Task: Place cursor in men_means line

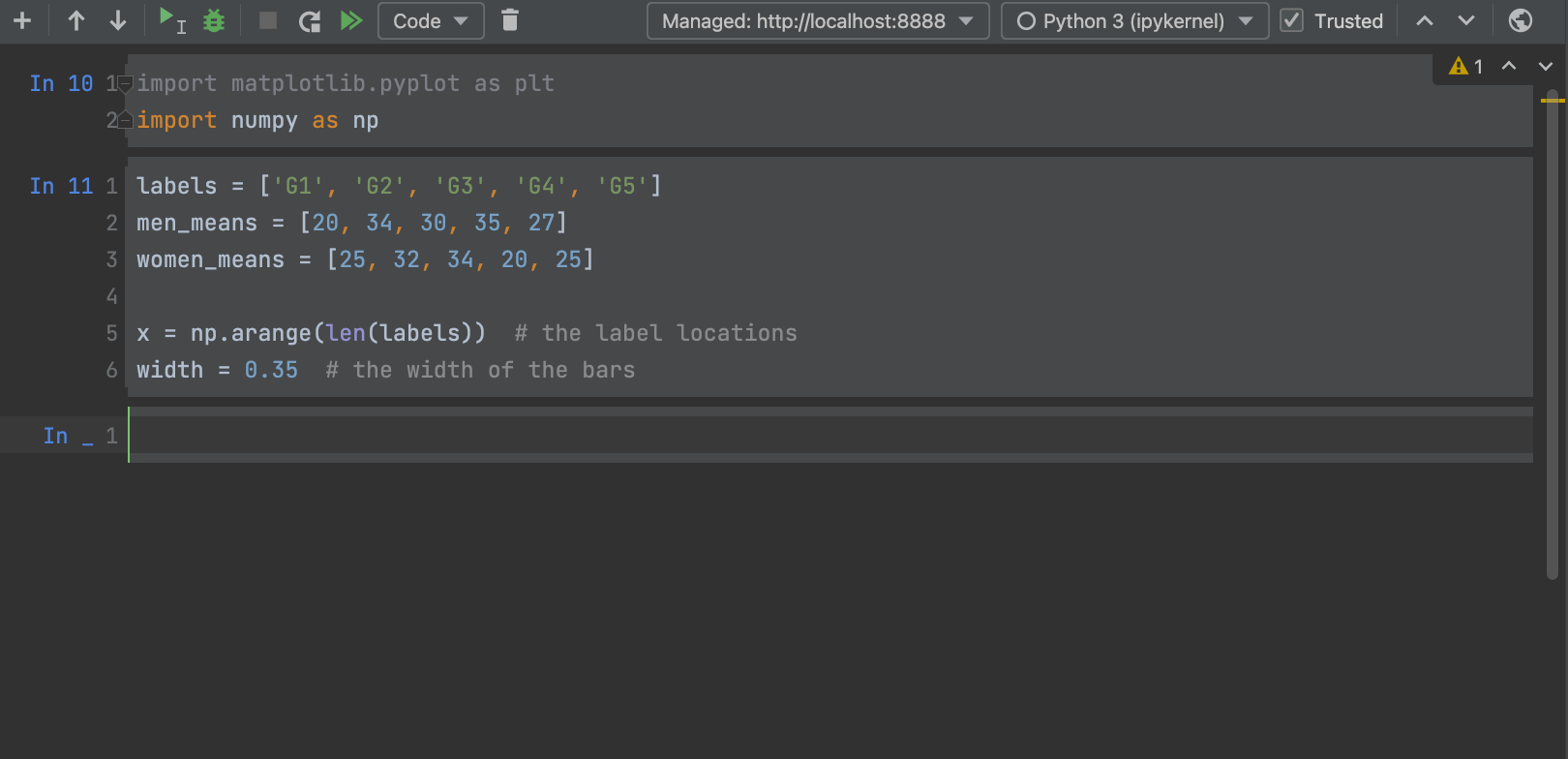Action: 351,223
